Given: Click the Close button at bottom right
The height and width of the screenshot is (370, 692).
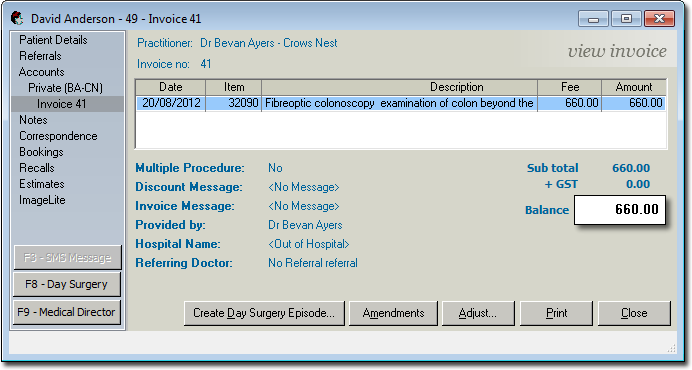Looking at the screenshot, I should 634,313.
